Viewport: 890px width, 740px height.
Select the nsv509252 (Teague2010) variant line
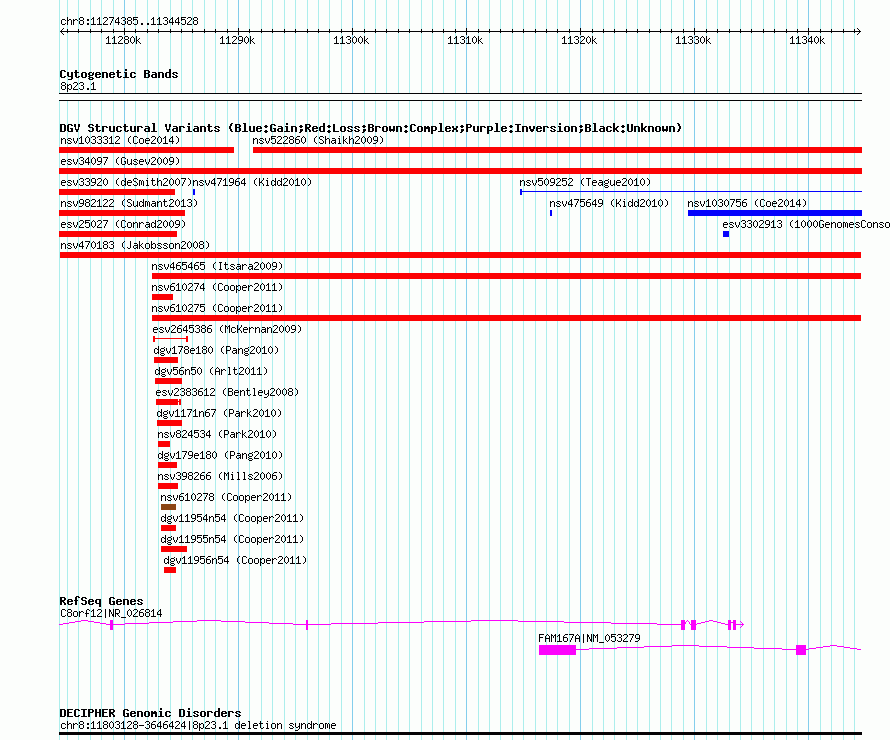point(690,191)
